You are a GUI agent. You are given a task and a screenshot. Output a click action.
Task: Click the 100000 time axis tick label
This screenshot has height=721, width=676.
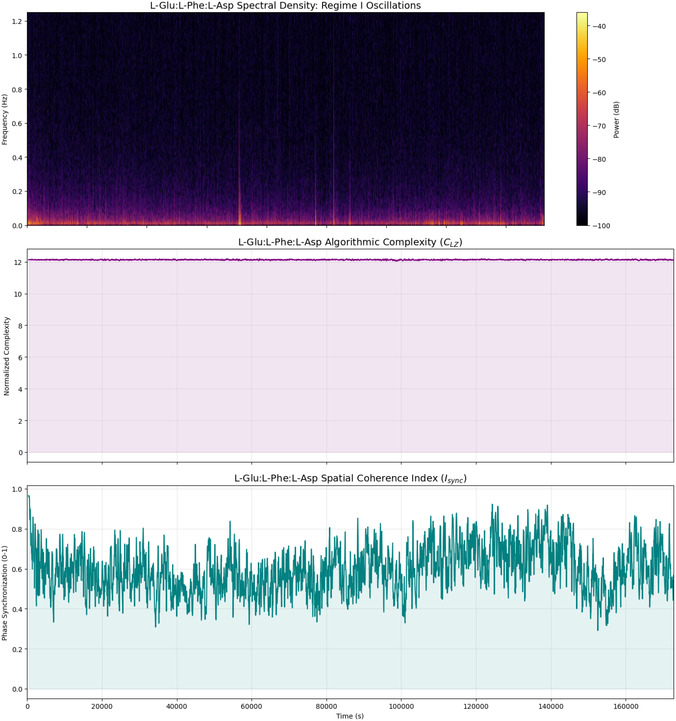(x=401, y=706)
